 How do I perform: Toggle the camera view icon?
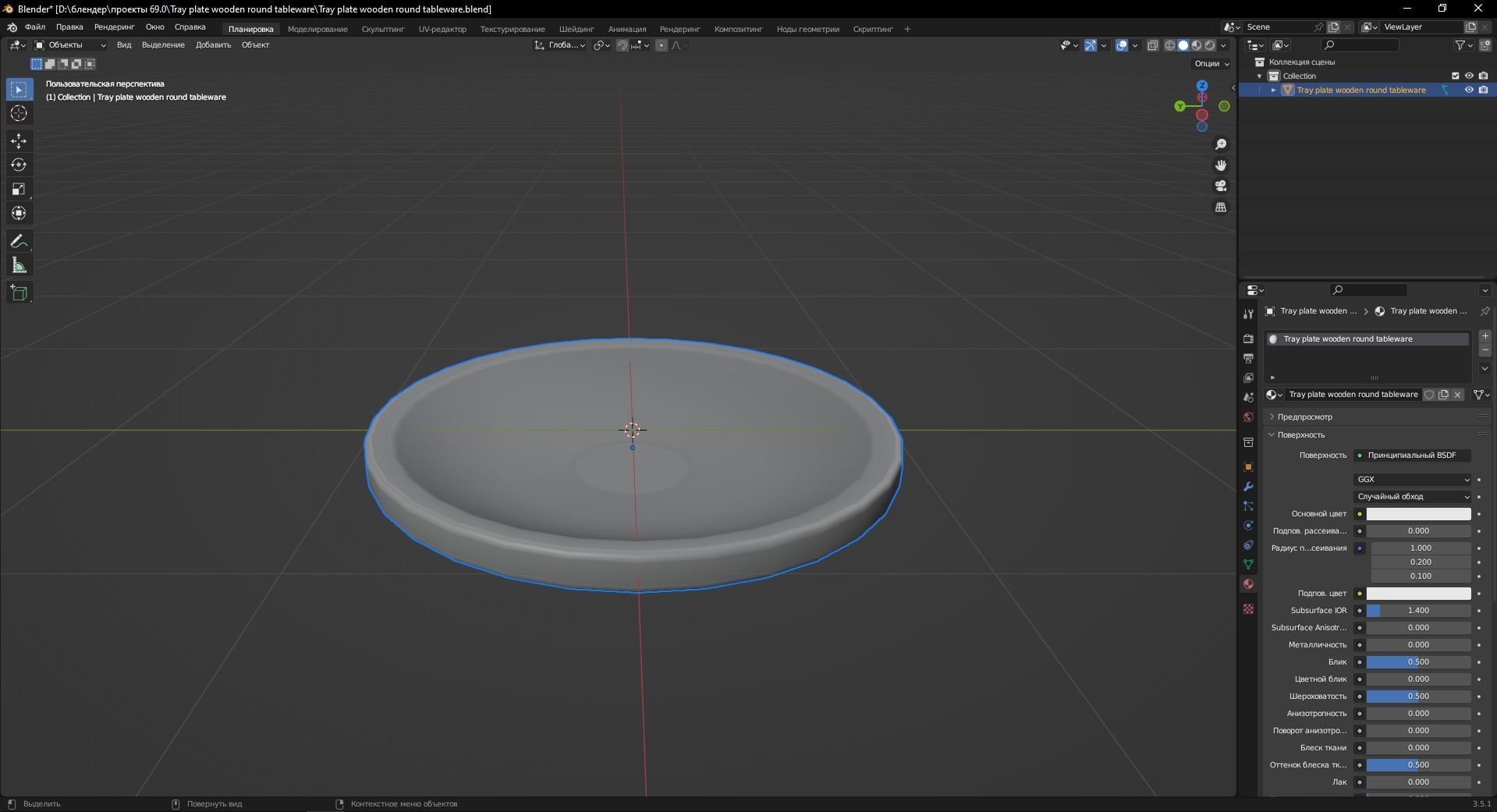coord(1221,186)
